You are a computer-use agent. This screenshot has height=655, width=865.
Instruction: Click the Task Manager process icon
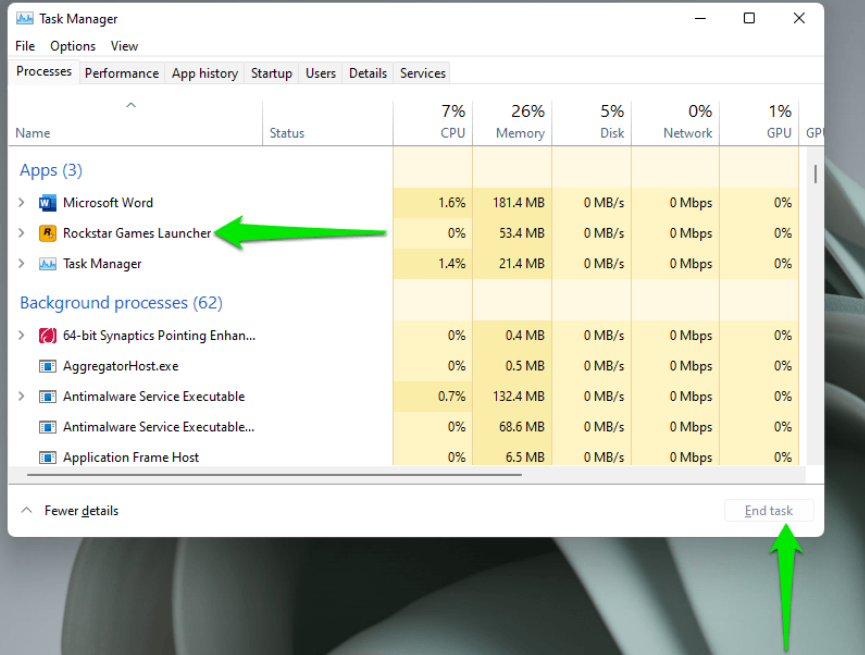coord(47,264)
